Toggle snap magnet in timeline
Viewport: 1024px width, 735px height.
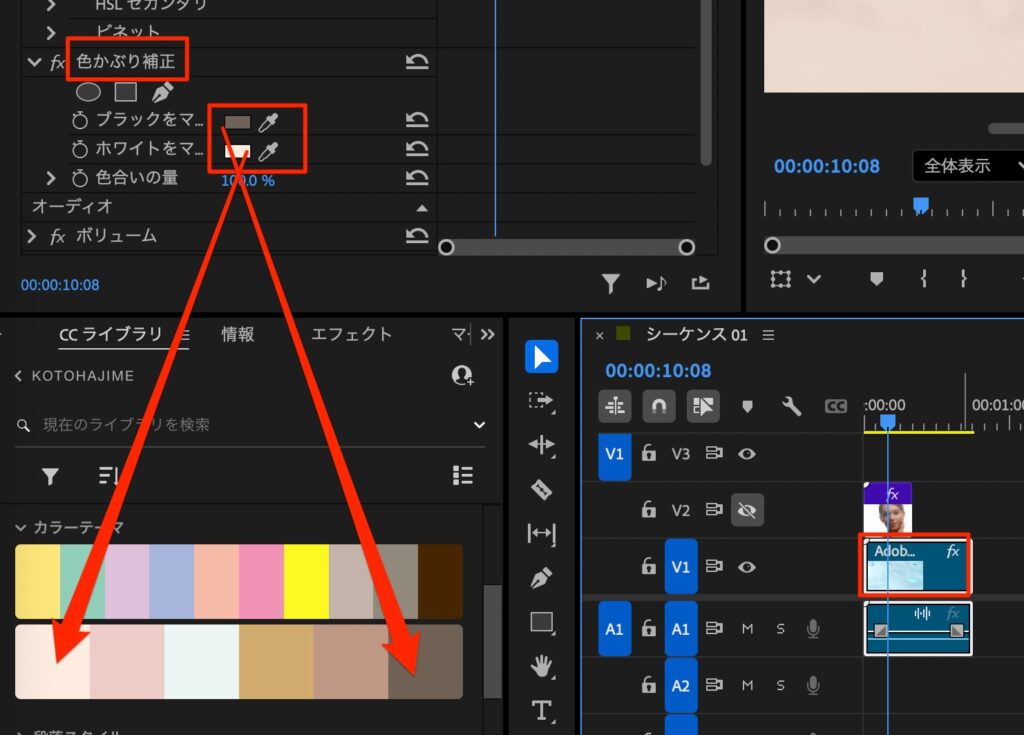(x=659, y=406)
